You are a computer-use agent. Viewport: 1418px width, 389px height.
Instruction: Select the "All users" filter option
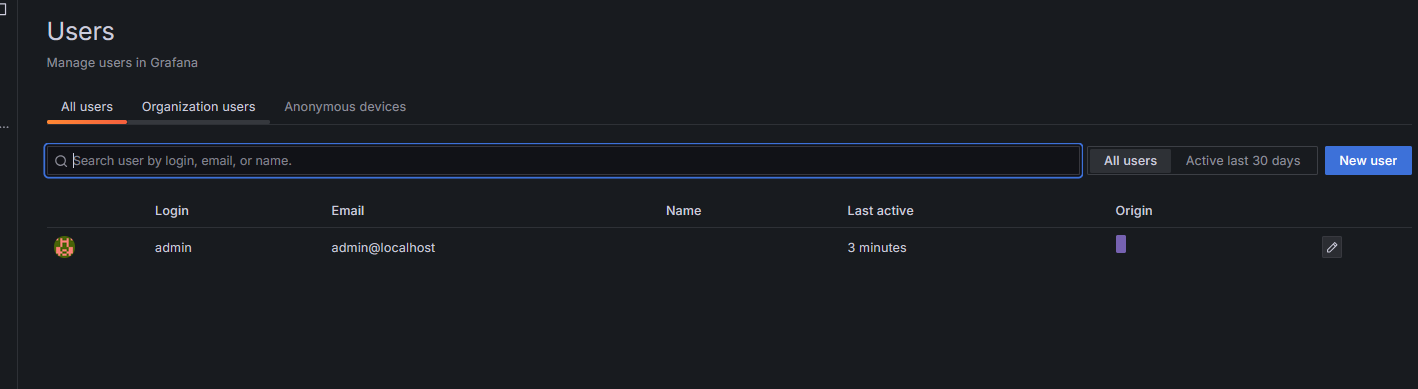pyautogui.click(x=1130, y=161)
